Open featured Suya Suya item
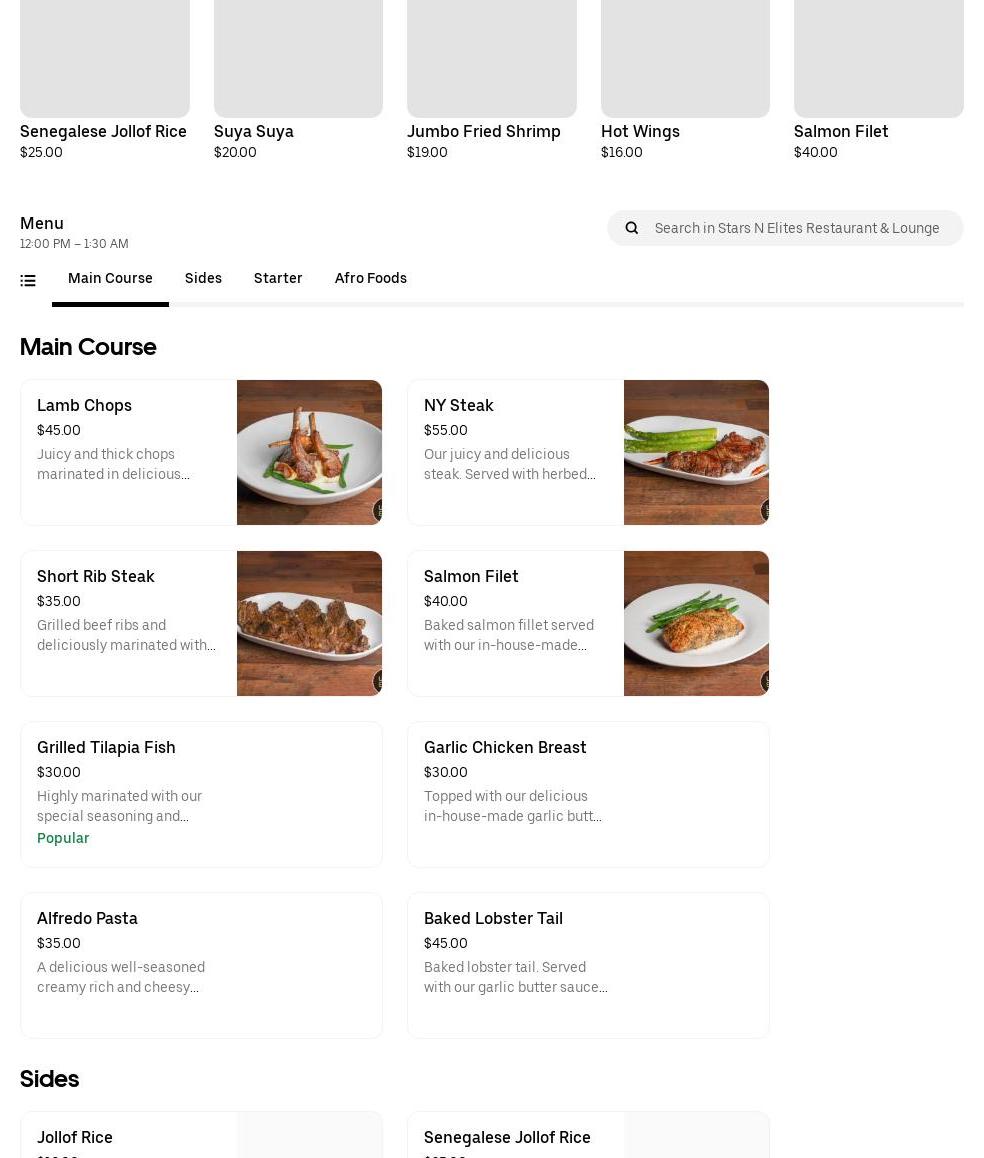Viewport: 984px width, 1158px height. coord(298,80)
